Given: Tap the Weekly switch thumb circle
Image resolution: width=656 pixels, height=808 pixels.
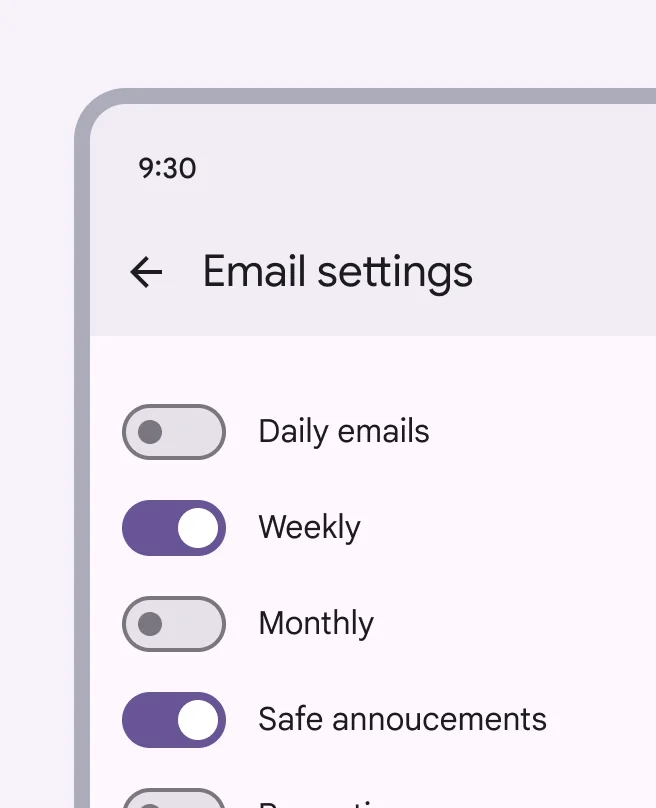Looking at the screenshot, I should [x=197, y=528].
